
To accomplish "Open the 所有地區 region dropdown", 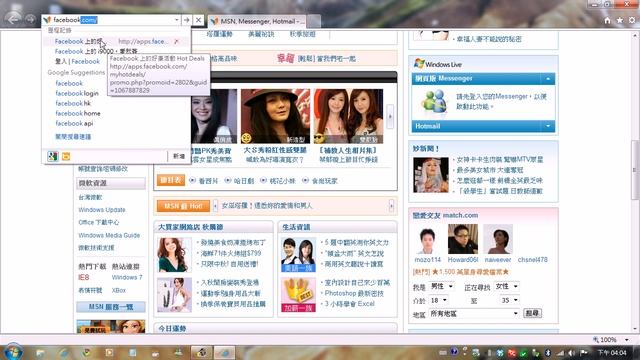I will pyautogui.click(x=474, y=313).
